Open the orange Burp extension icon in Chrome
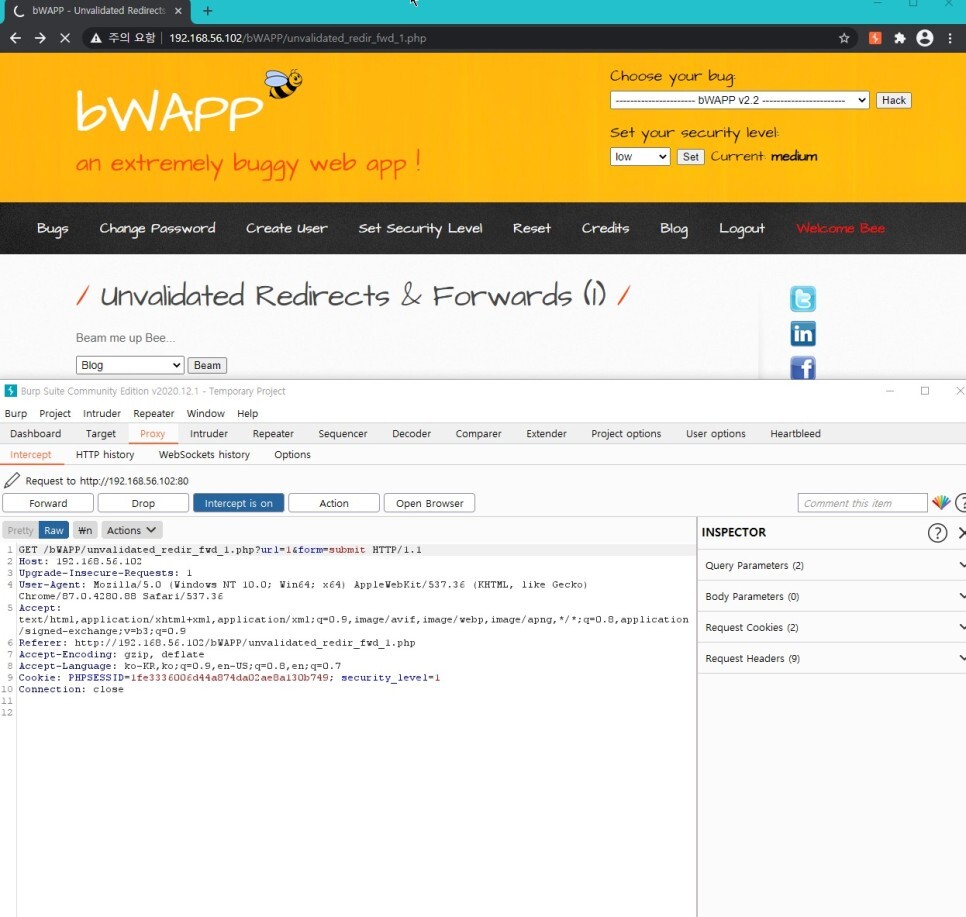This screenshot has height=917, width=966. (x=875, y=38)
